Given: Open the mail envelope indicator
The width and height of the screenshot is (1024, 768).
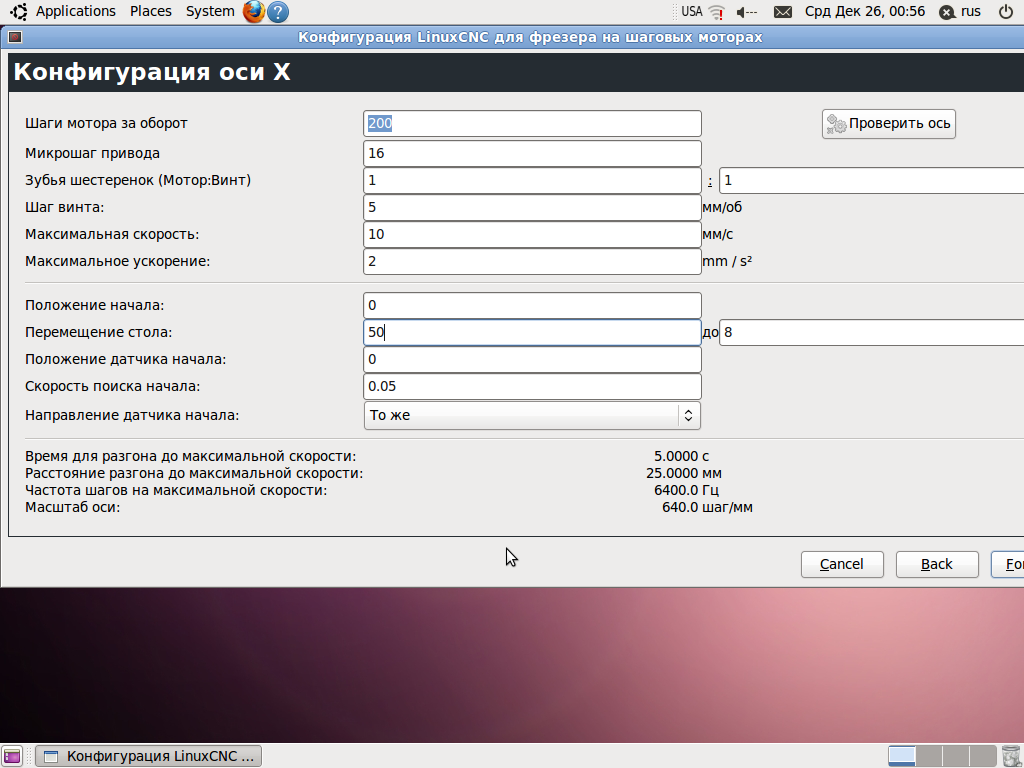Looking at the screenshot, I should [782, 12].
